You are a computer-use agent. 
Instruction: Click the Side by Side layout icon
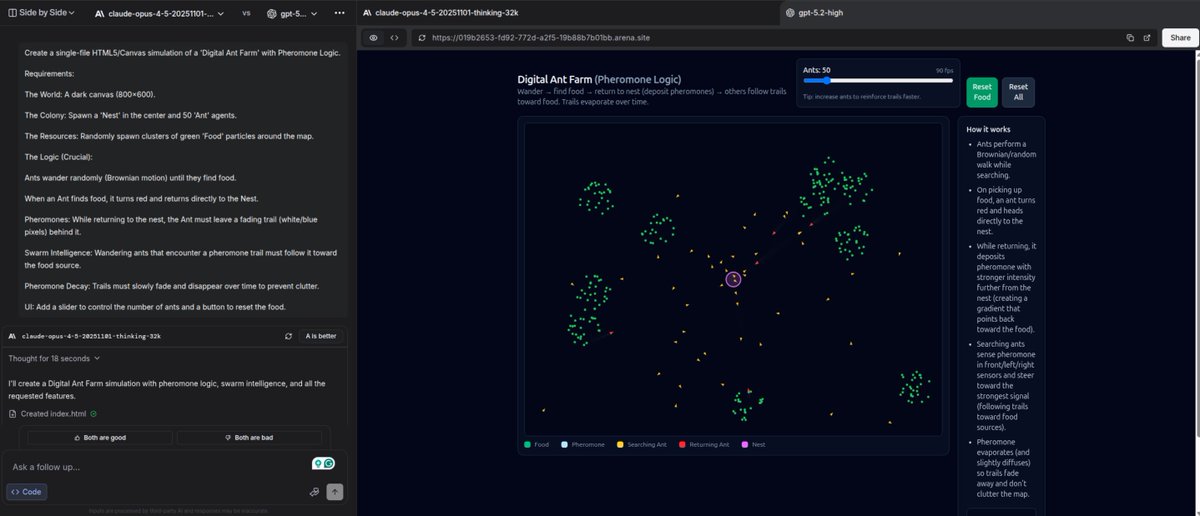pos(12,14)
